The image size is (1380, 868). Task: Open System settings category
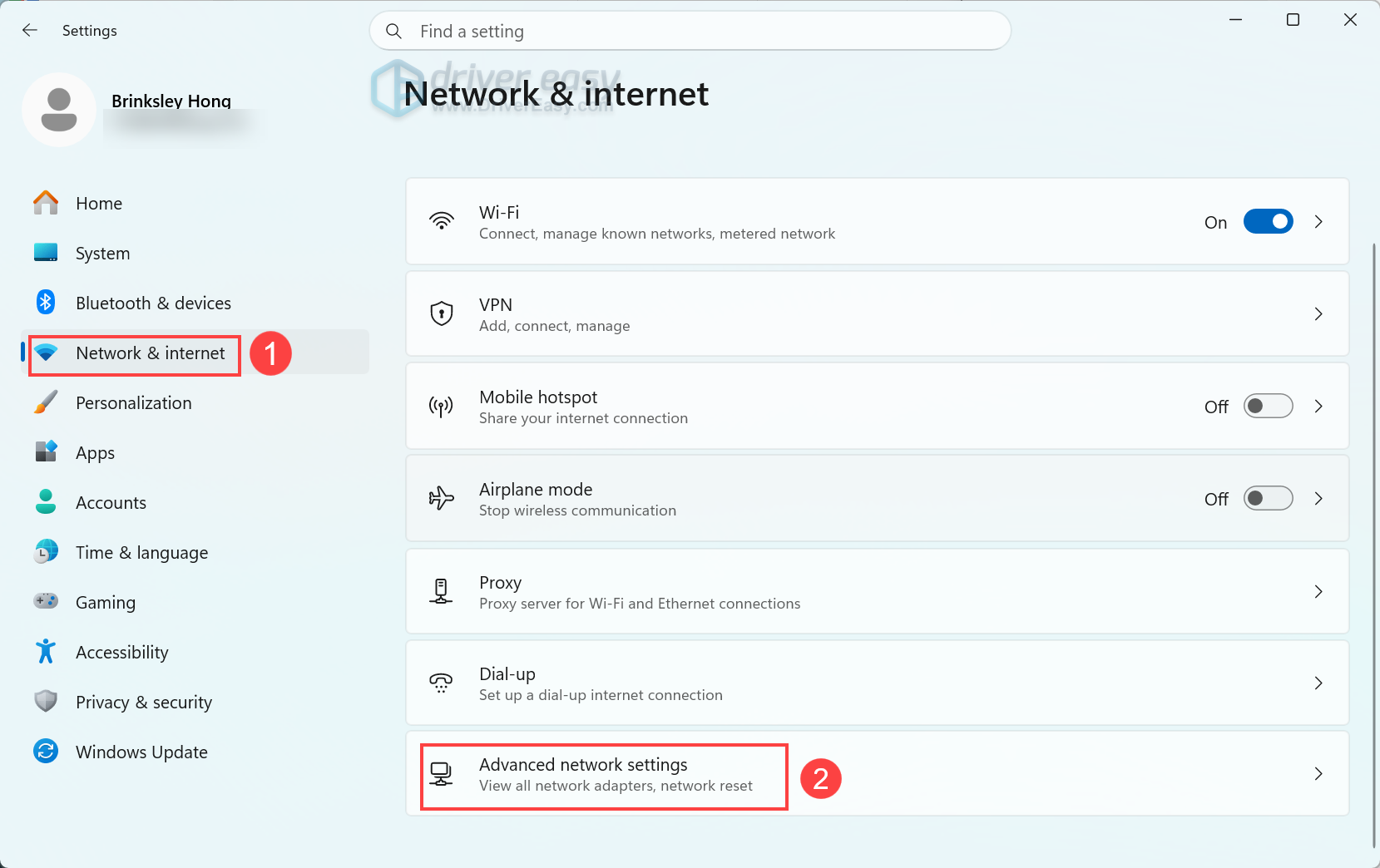pos(103,254)
